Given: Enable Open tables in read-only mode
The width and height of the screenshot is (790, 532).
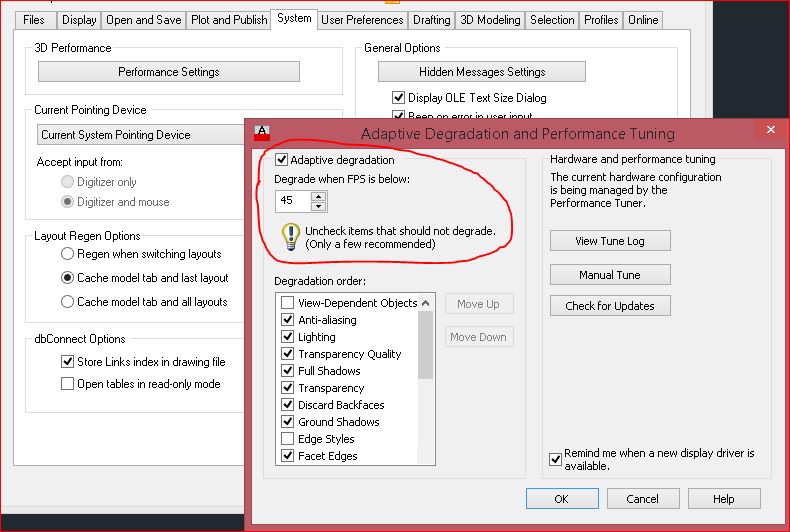Looking at the screenshot, I should [x=67, y=383].
